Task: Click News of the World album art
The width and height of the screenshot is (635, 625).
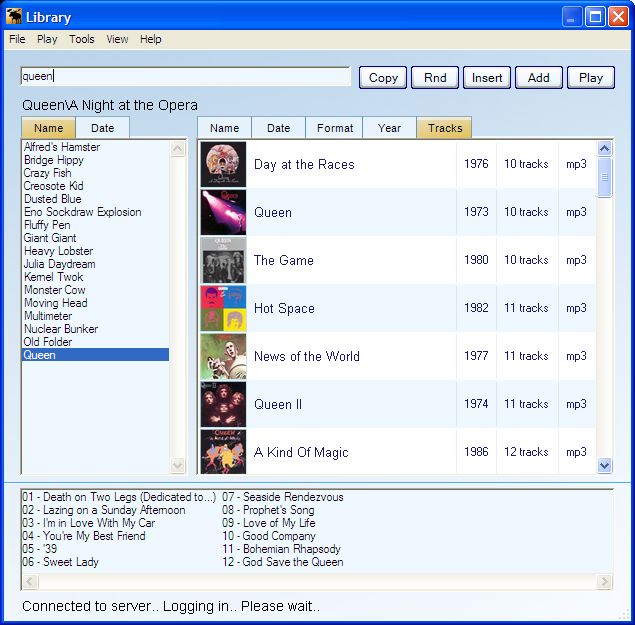Action: click(x=223, y=356)
